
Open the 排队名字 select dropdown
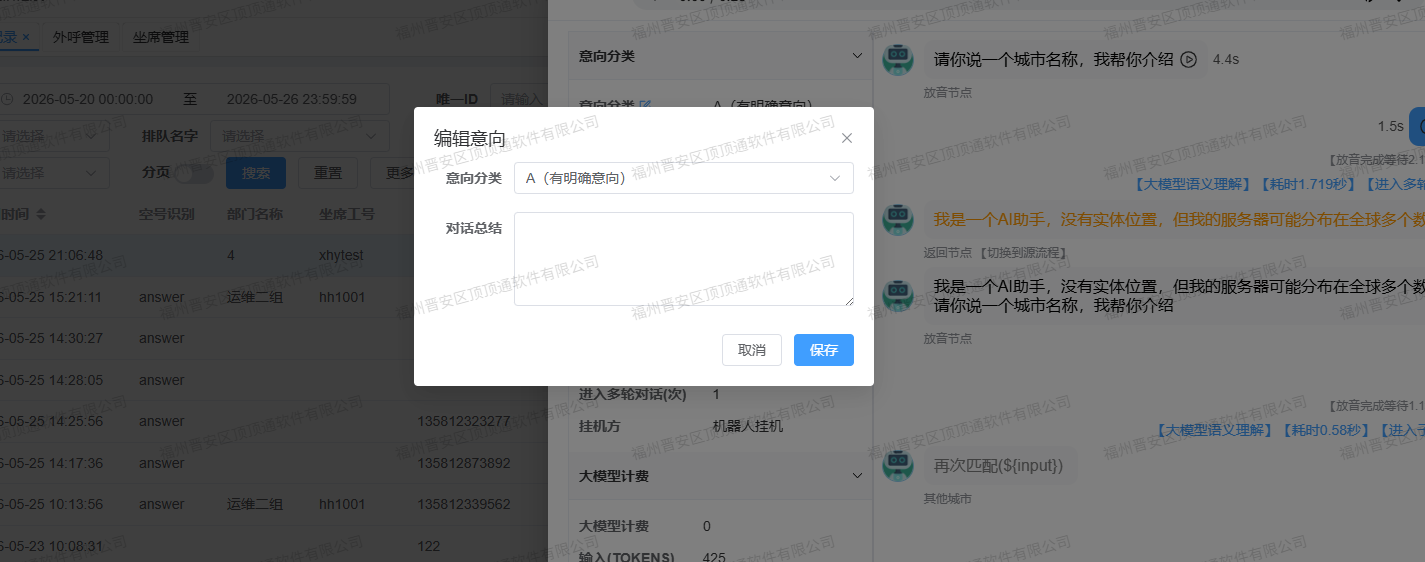(299, 135)
